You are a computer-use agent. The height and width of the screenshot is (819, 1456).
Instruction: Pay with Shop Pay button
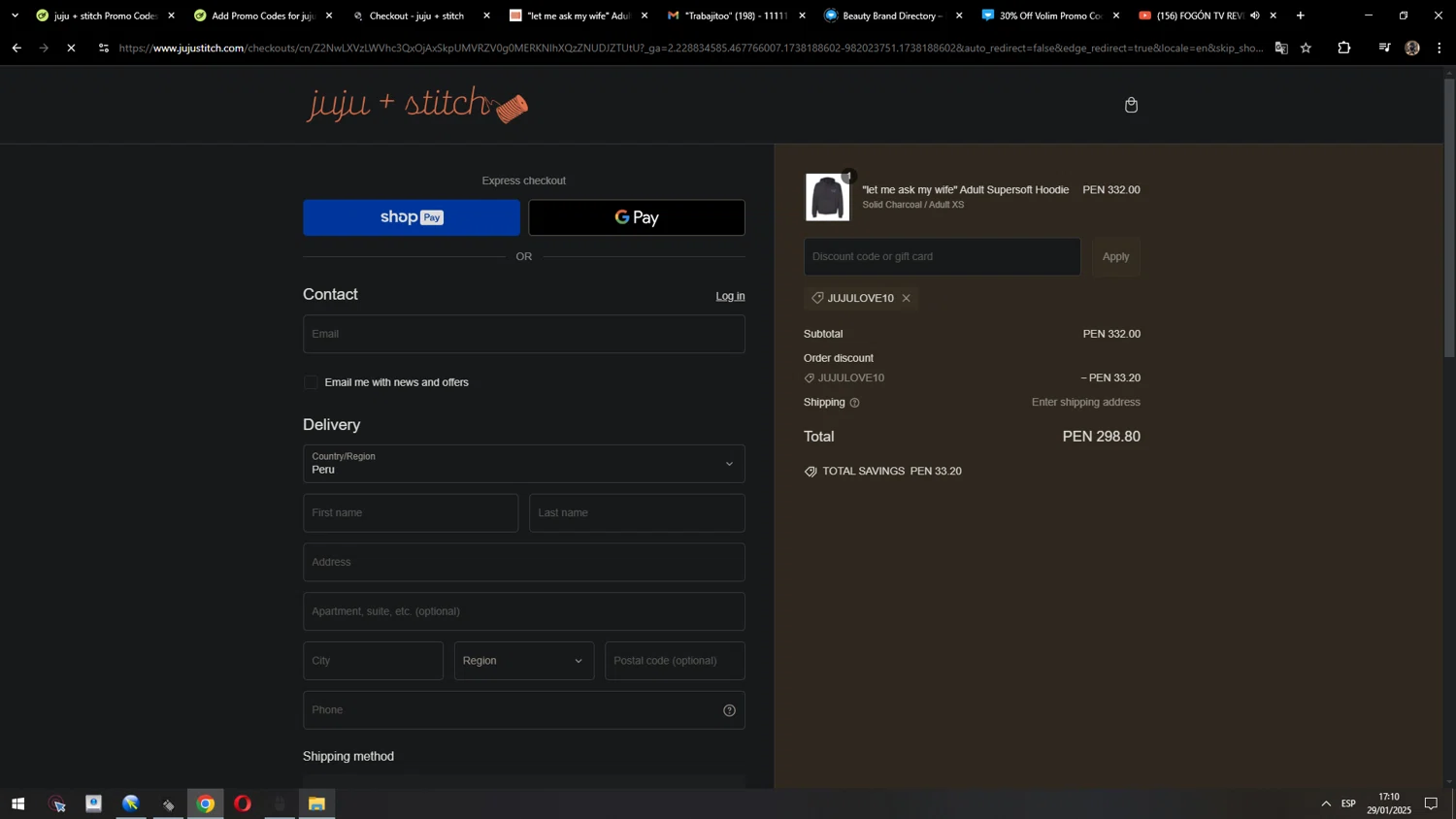(412, 217)
